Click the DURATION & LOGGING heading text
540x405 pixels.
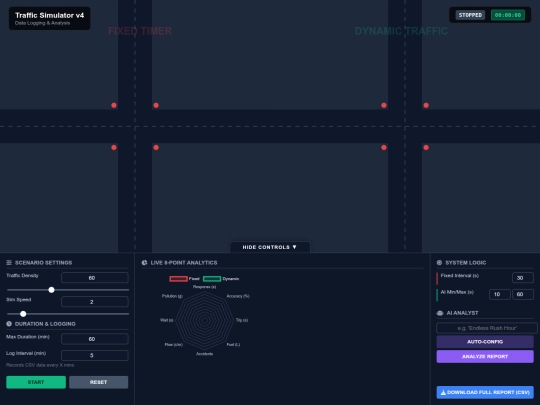pos(45,324)
